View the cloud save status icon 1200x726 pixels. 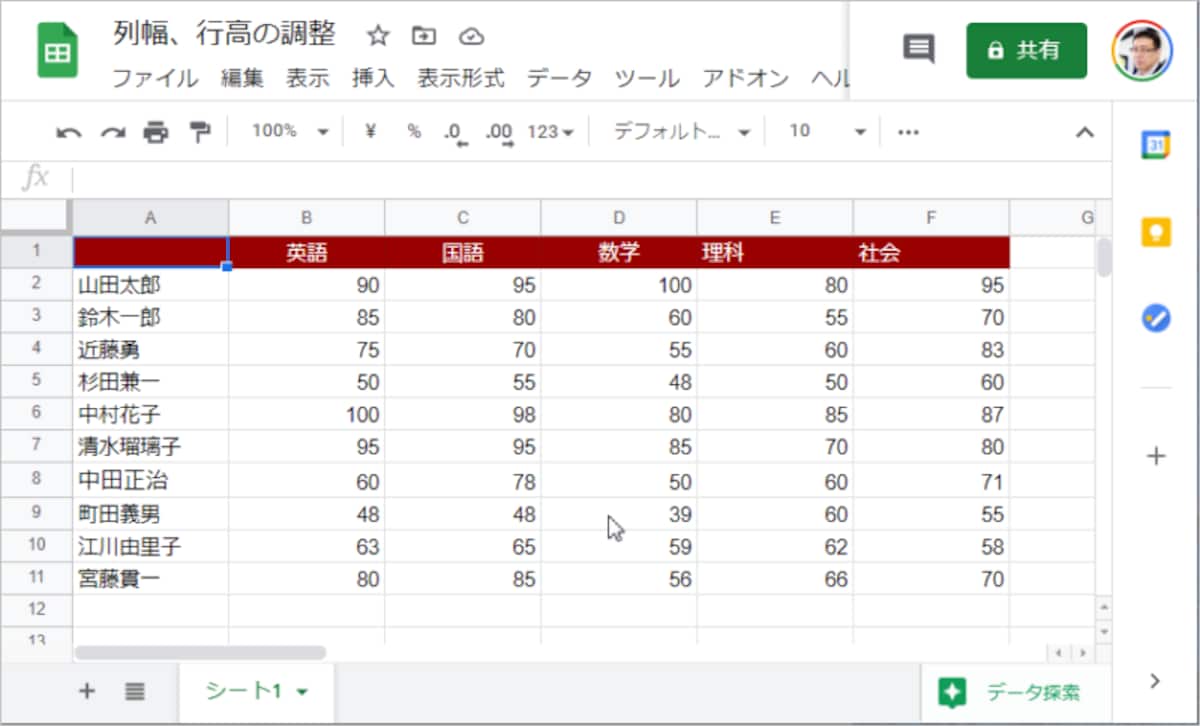coord(471,37)
